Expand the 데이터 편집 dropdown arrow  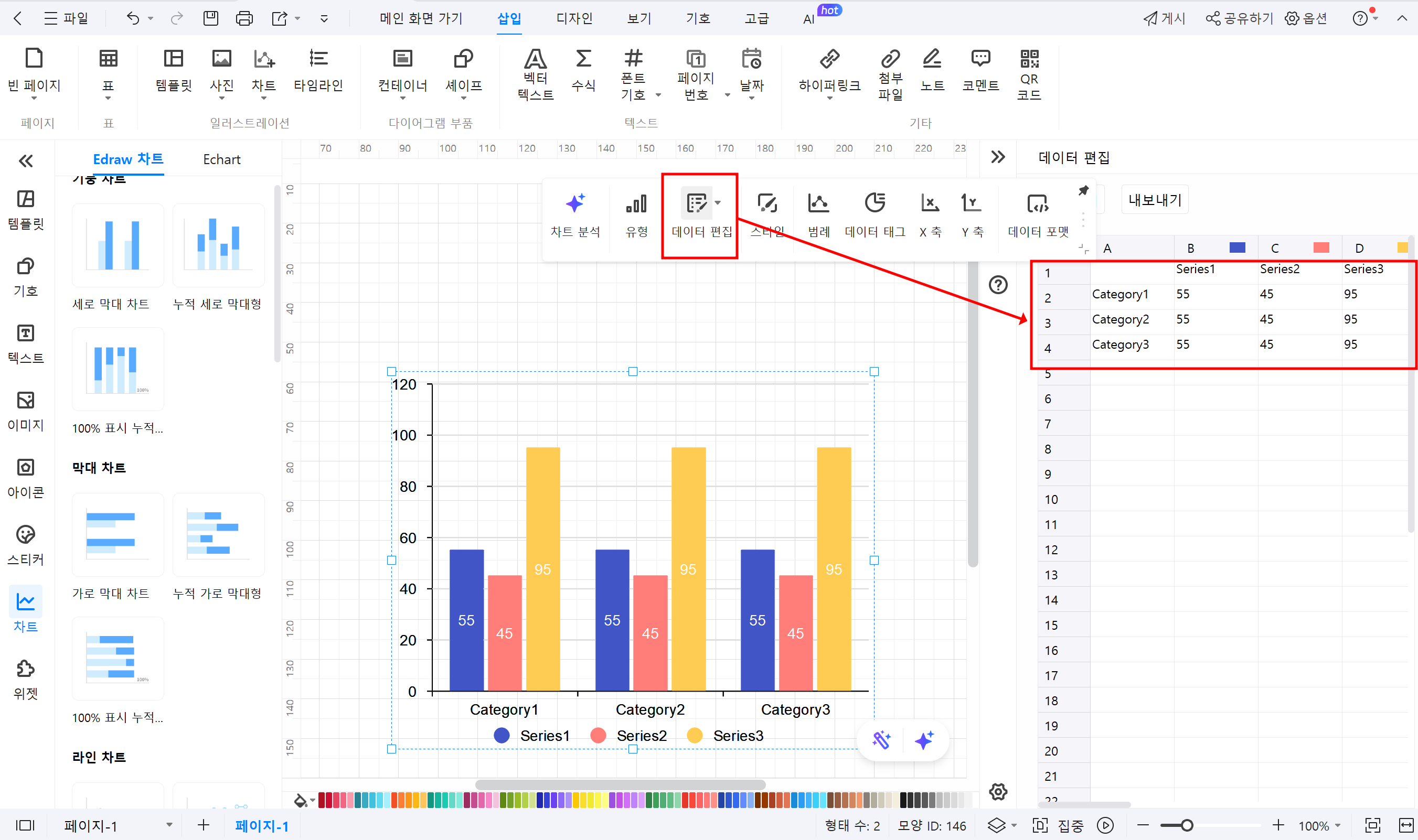click(x=718, y=202)
